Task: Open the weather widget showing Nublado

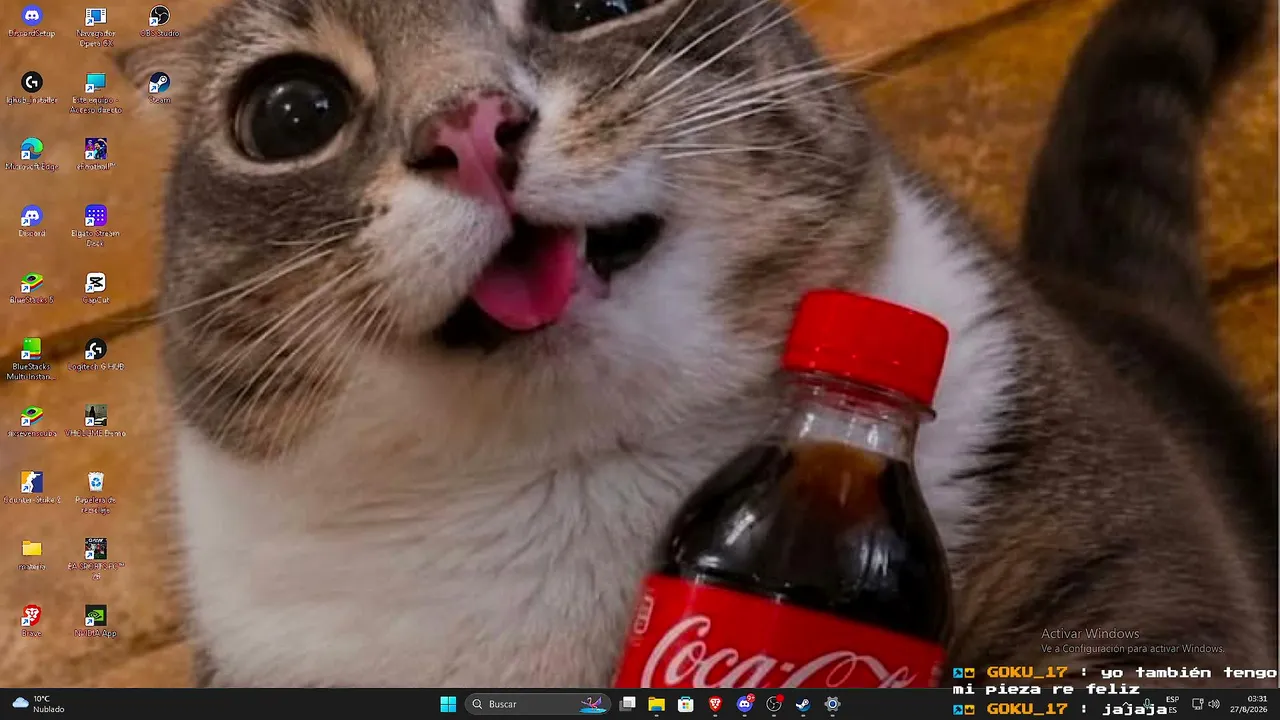Action: (x=38, y=704)
